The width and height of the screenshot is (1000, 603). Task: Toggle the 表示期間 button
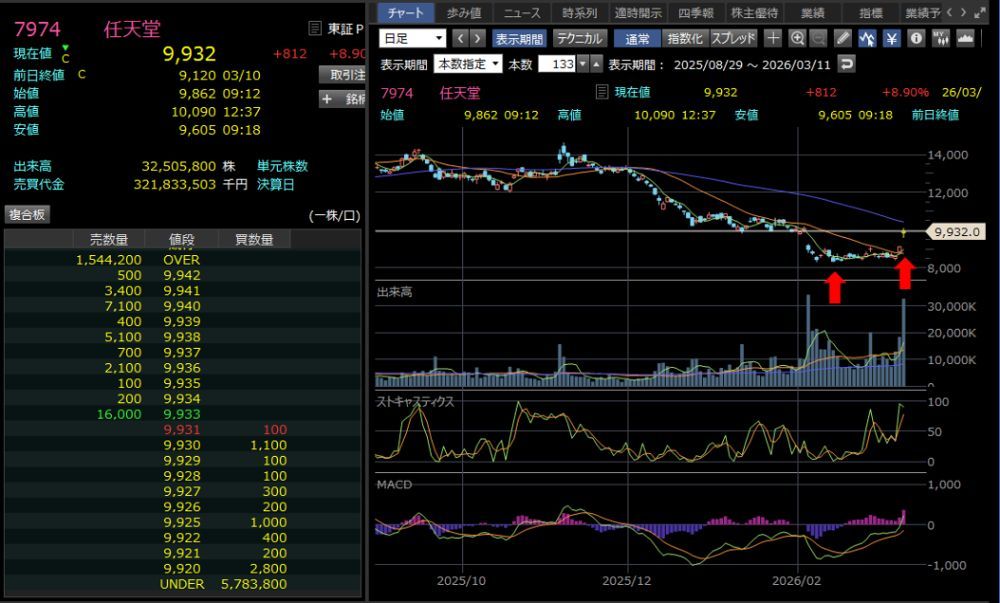tap(519, 38)
